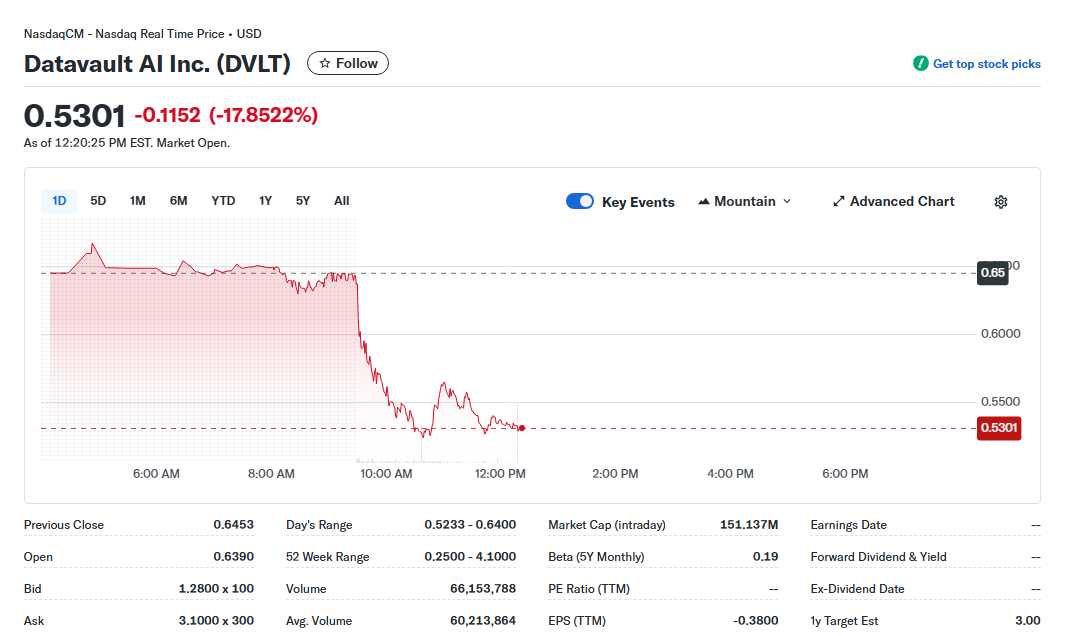
Task: Select the YTD chart tab
Action: [222, 200]
